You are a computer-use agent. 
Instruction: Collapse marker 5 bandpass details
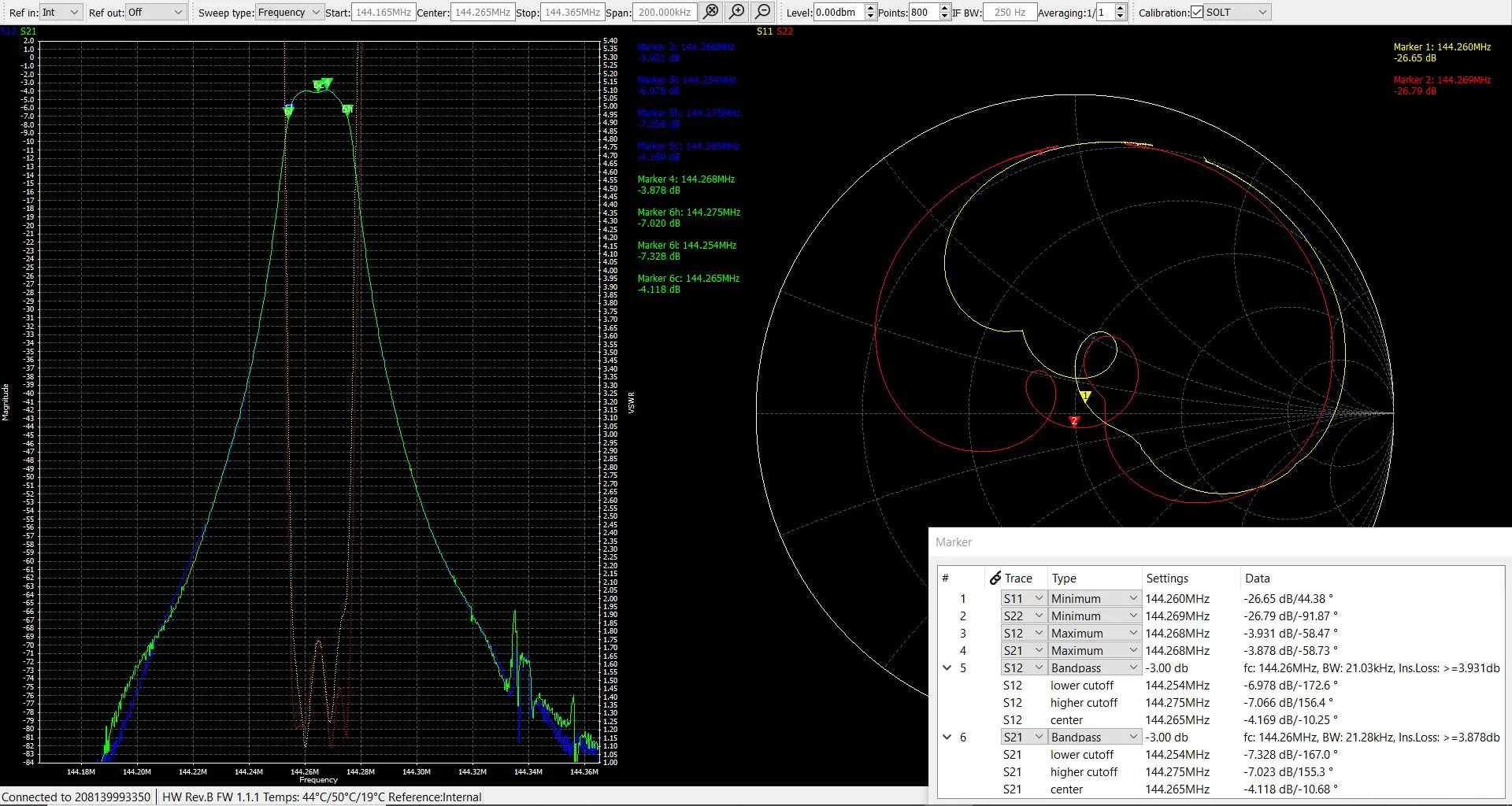[947, 668]
